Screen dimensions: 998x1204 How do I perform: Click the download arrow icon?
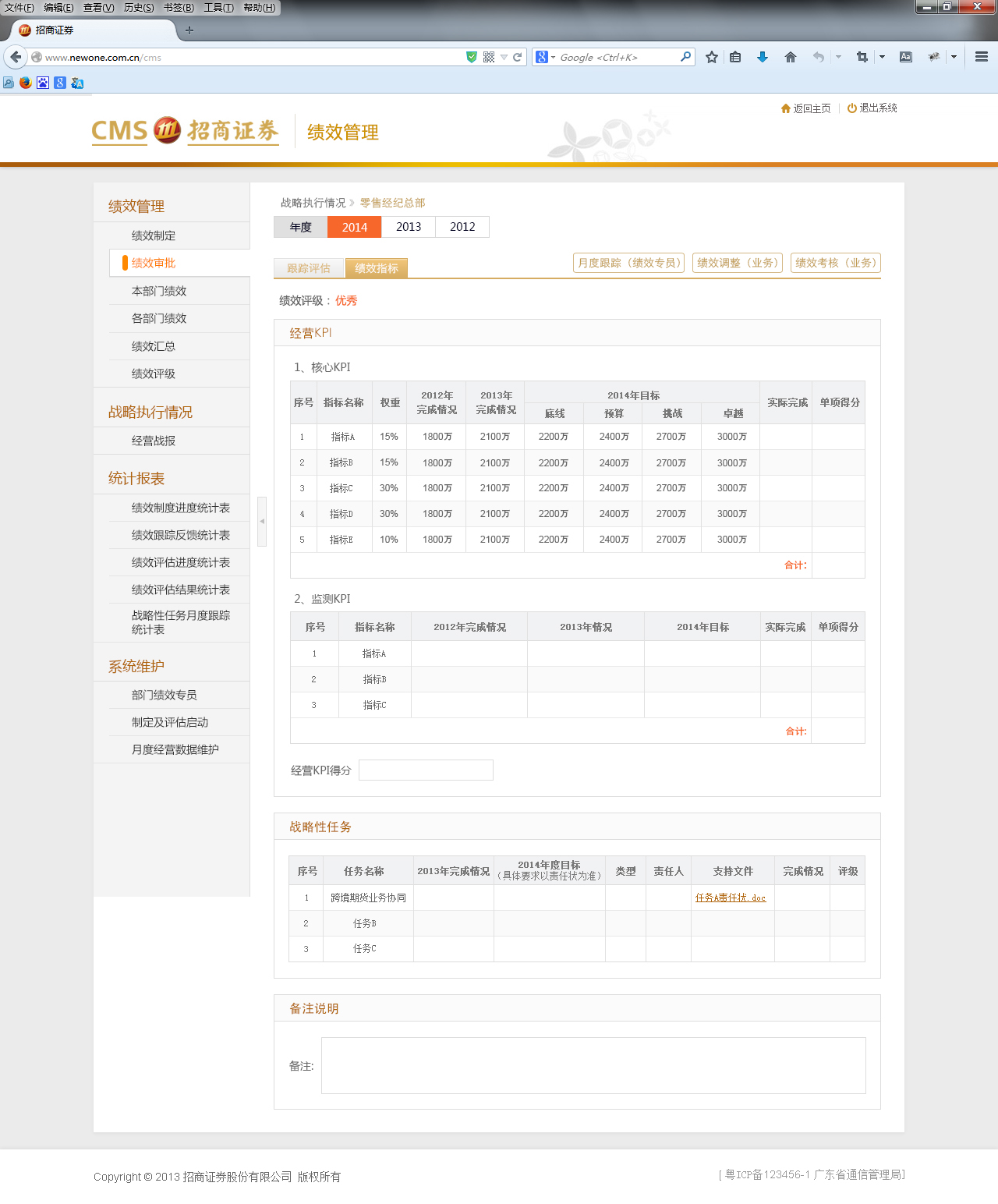coord(762,56)
